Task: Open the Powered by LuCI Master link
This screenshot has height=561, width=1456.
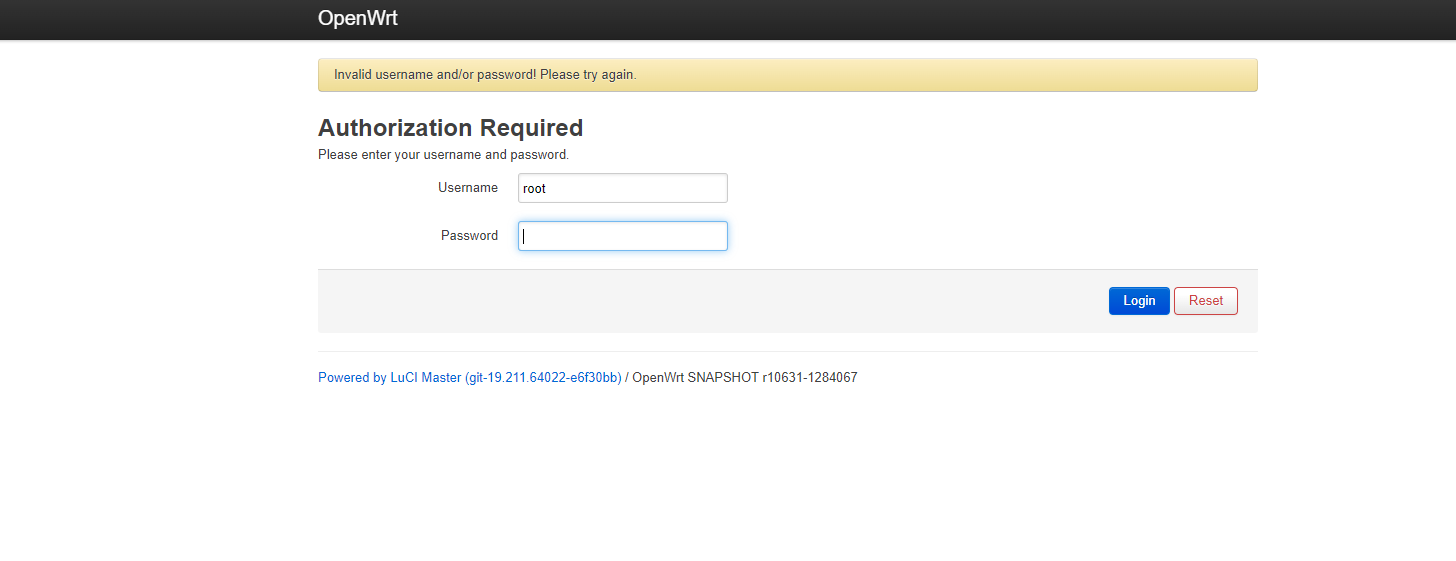Action: coord(470,378)
